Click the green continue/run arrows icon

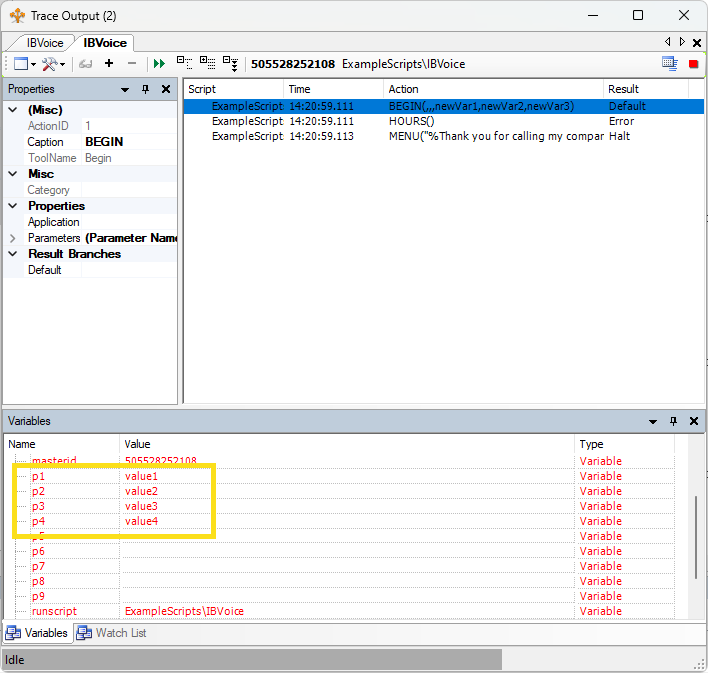[x=159, y=64]
